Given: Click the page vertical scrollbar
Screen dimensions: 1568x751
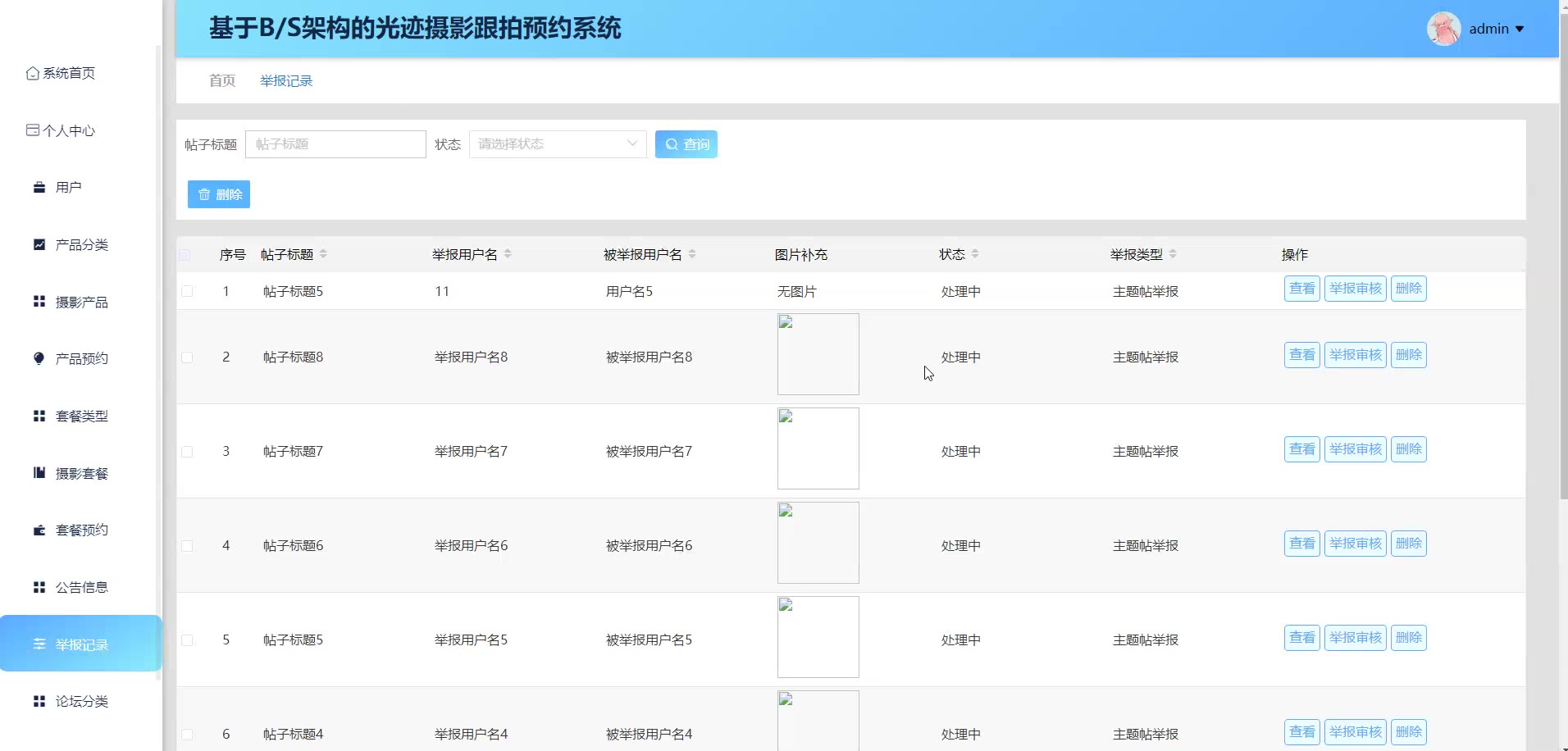Looking at the screenshot, I should click(x=1563, y=246).
